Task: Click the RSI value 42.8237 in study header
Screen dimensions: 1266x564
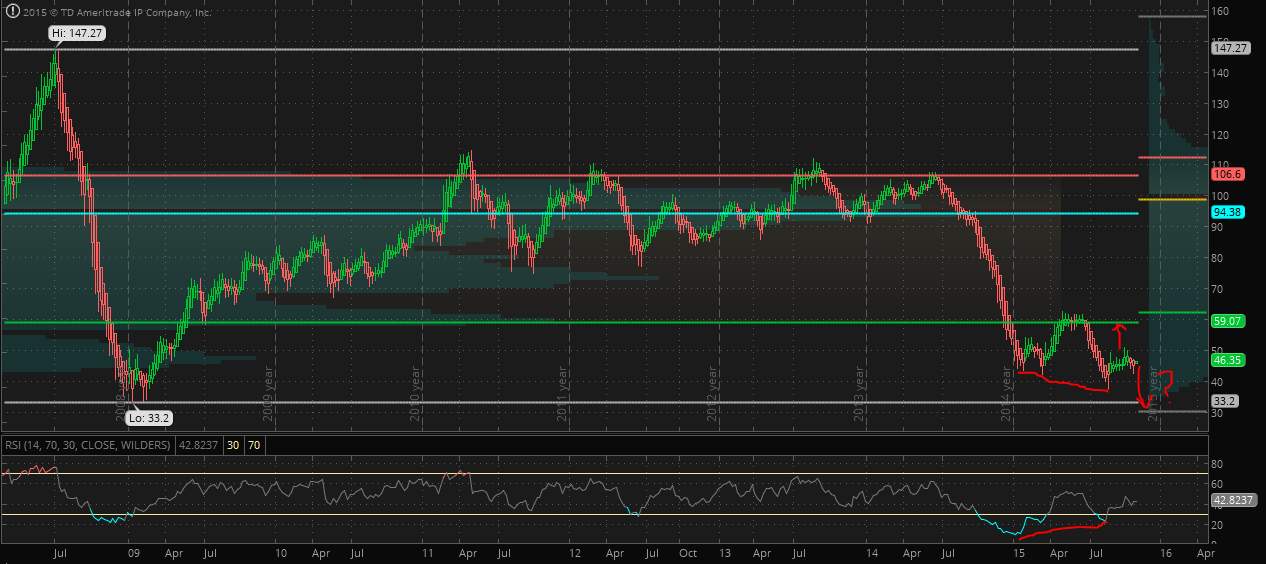Action: coord(197,443)
